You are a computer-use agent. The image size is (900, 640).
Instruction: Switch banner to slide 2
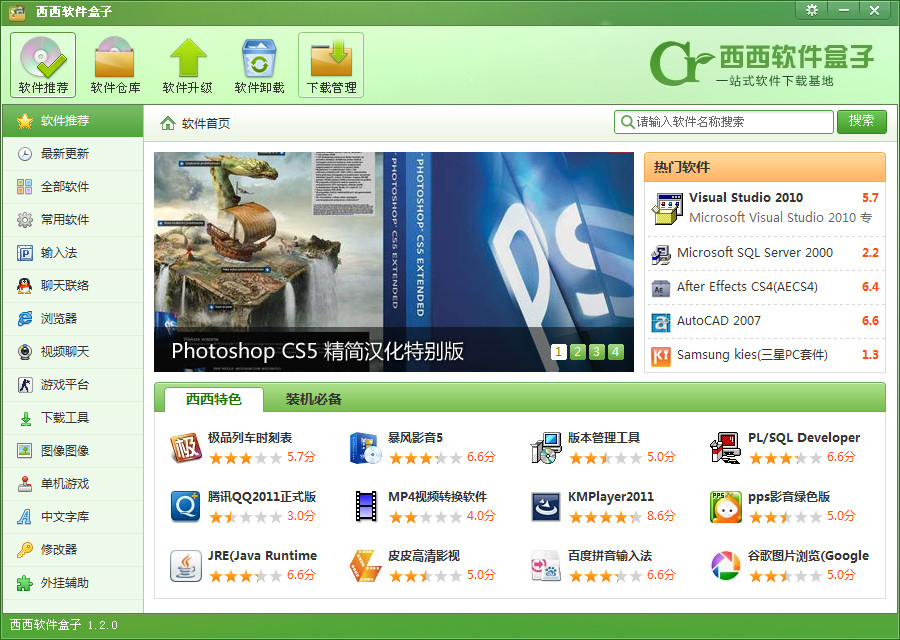click(577, 352)
